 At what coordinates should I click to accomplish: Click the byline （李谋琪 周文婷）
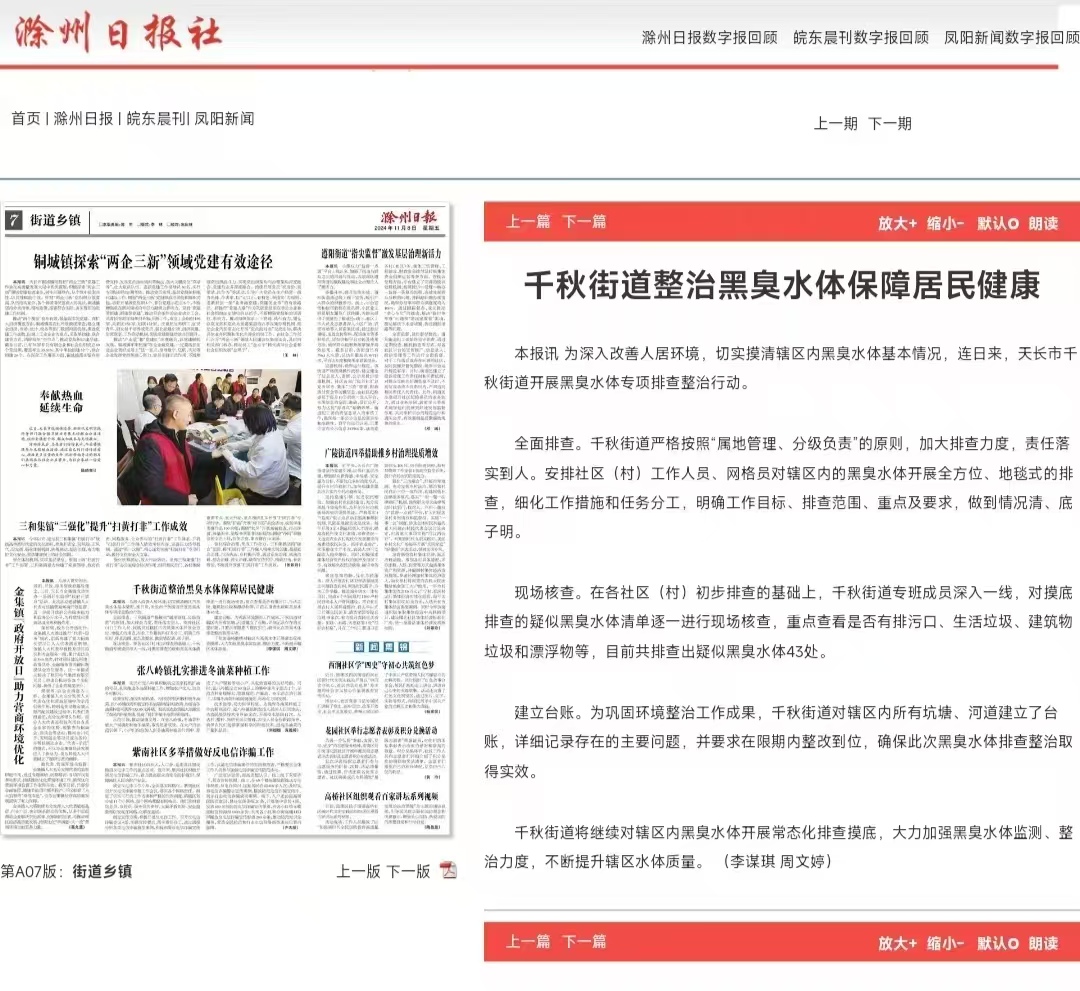[777, 862]
